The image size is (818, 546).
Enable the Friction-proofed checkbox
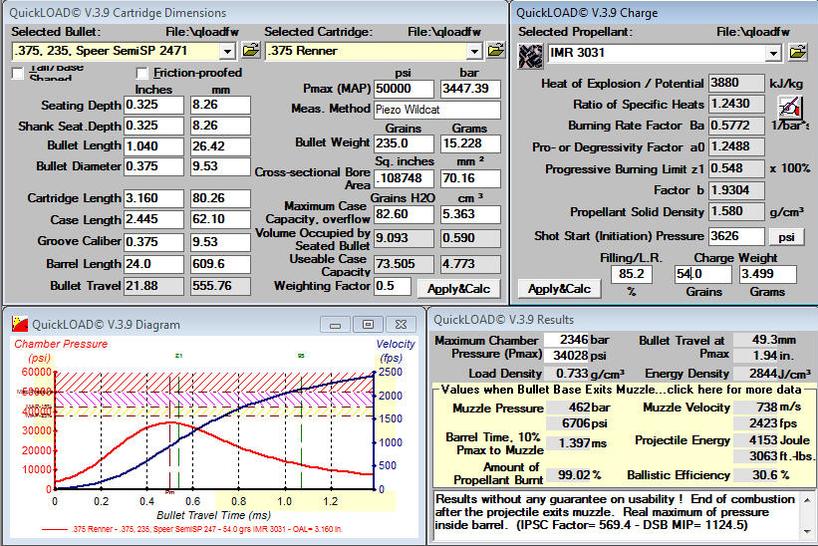143,73
